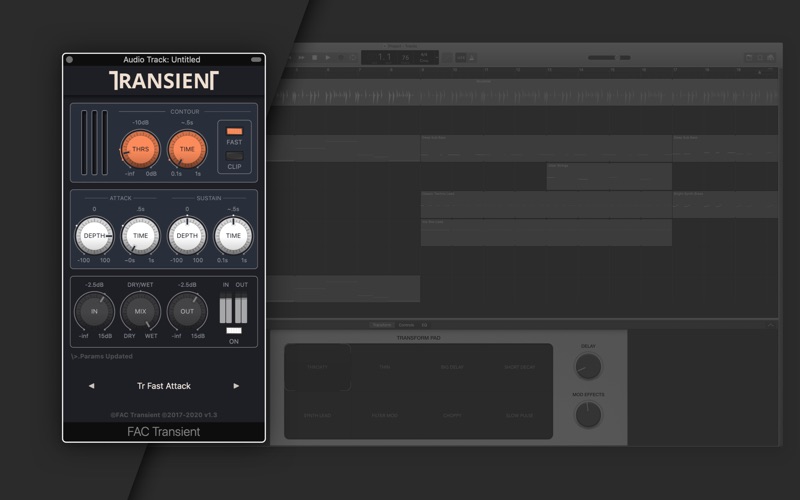Viewport: 800px width, 500px height.
Task: Click the 1.1 position readout in LCD
Action: [385, 57]
